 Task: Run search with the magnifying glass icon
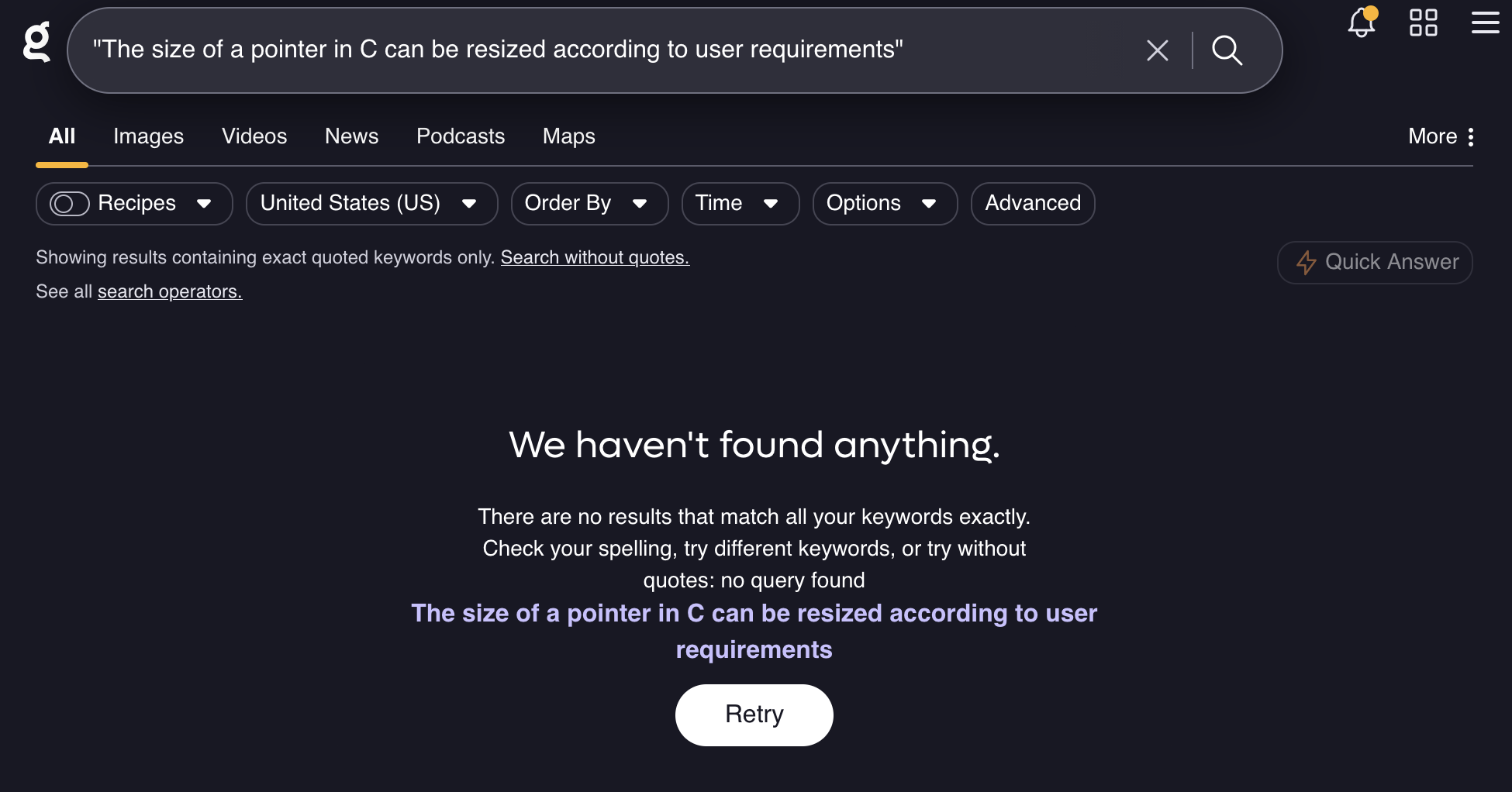coord(1227,50)
